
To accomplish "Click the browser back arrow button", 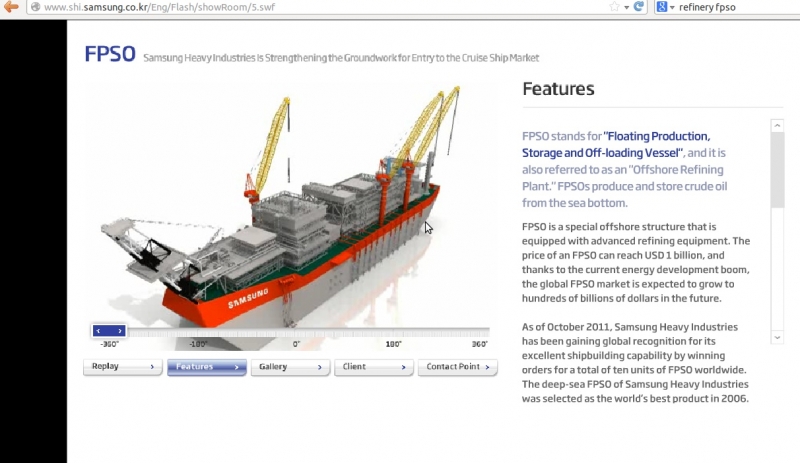I will coord(10,7).
